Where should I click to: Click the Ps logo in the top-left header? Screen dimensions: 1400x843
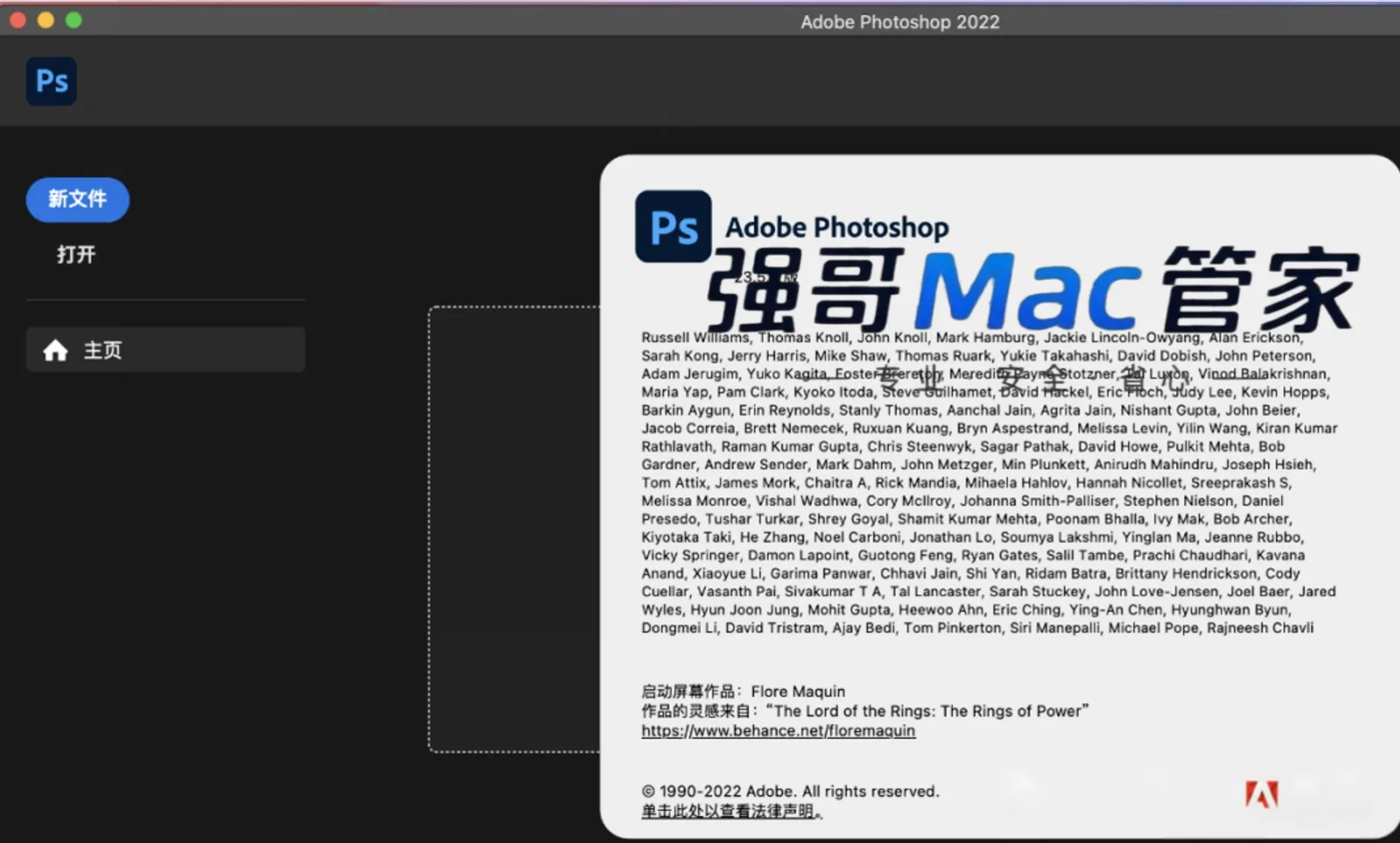tap(52, 81)
